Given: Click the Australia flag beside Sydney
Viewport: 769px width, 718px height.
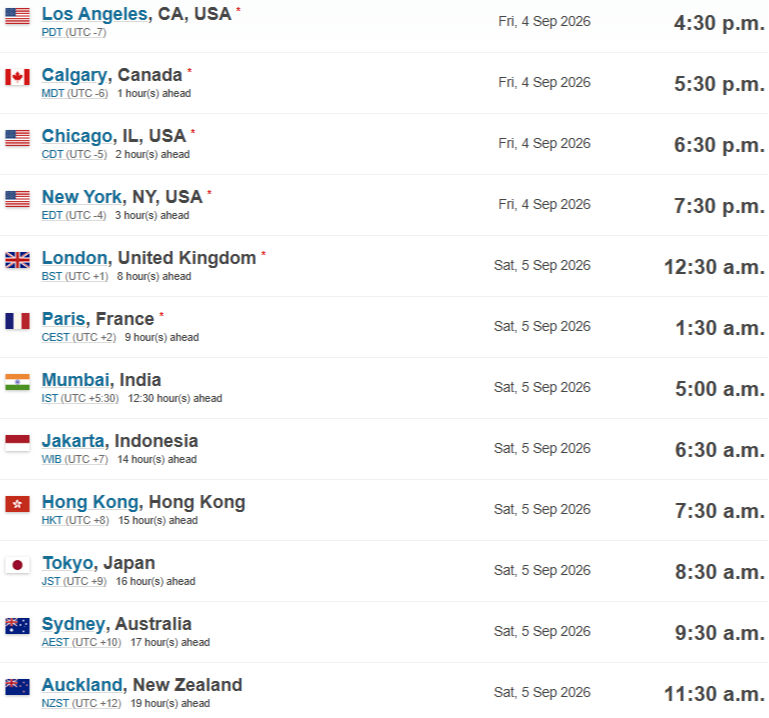Looking at the screenshot, I should click(17, 626).
